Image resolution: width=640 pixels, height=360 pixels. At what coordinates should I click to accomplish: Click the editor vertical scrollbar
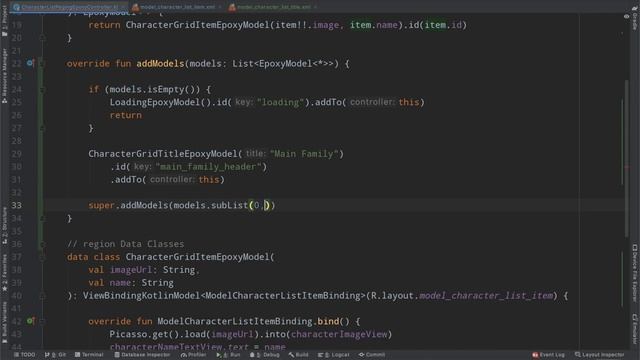[626, 159]
